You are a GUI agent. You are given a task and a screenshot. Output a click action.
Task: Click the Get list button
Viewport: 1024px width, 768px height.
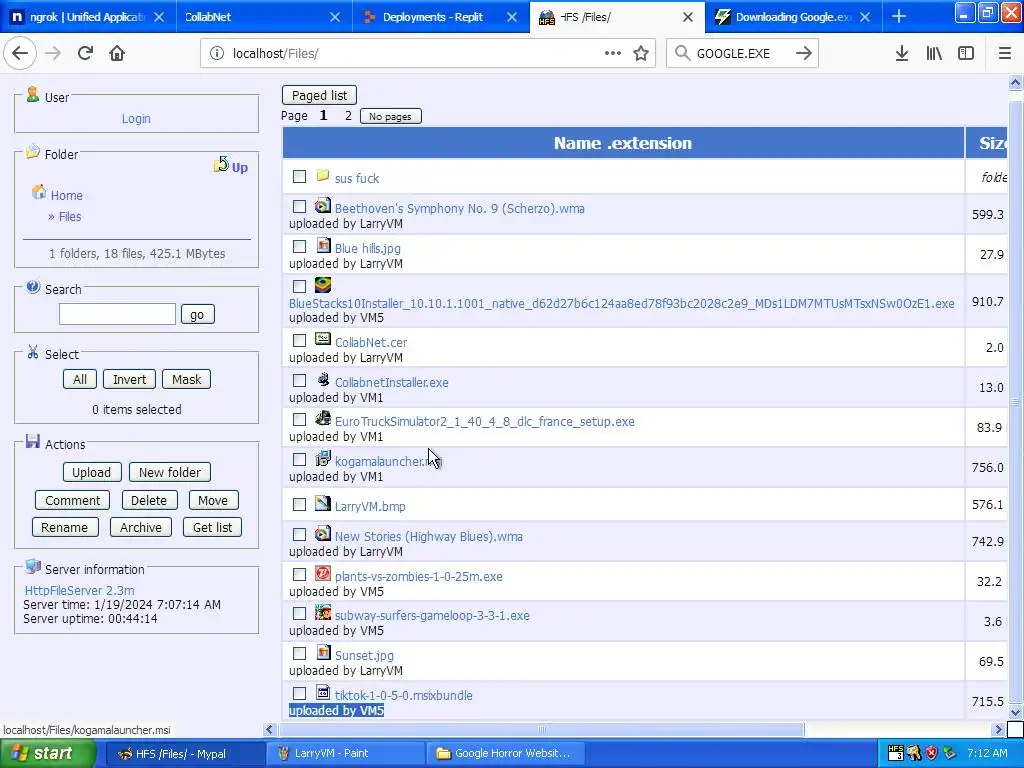(212, 527)
